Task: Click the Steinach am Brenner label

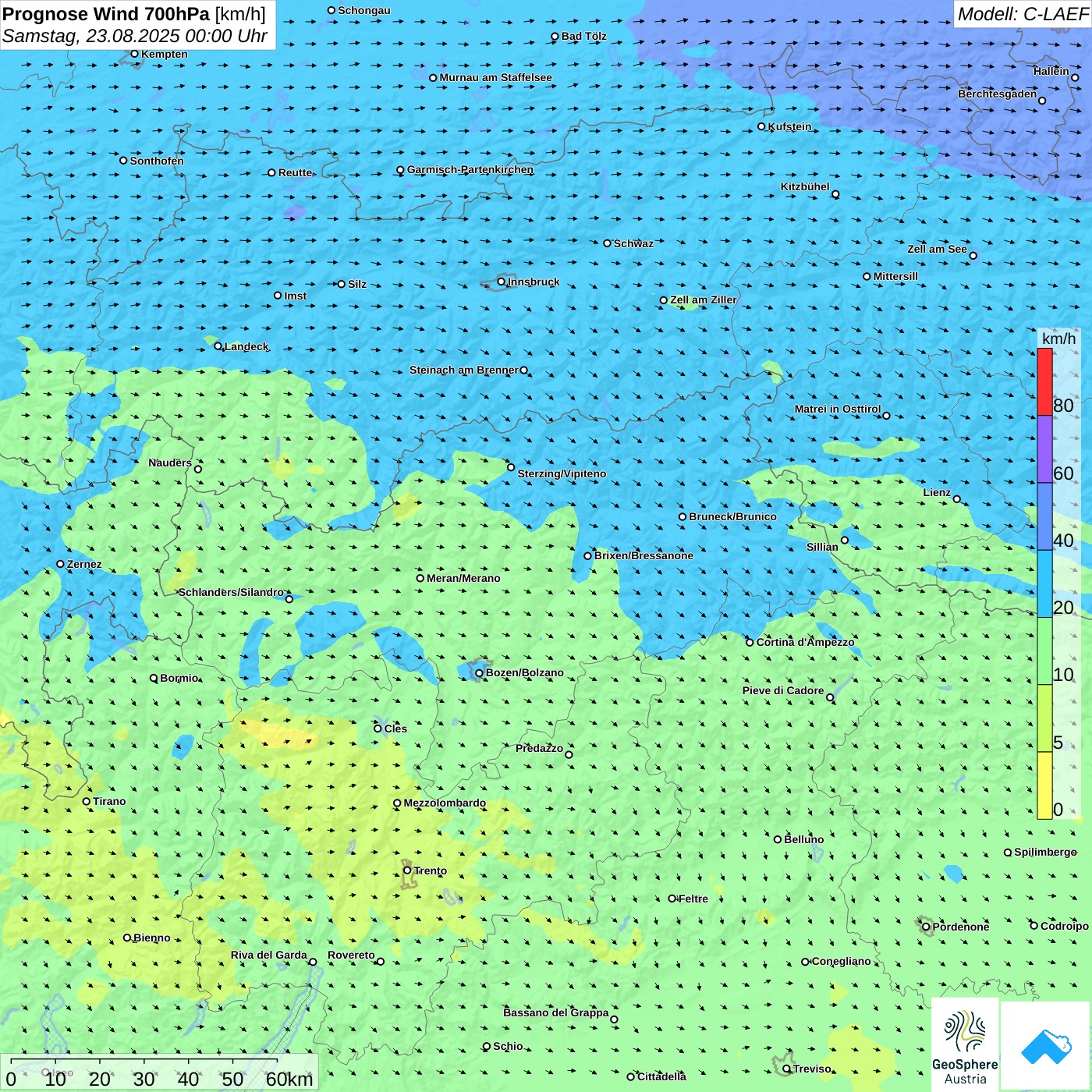Action: click(464, 370)
